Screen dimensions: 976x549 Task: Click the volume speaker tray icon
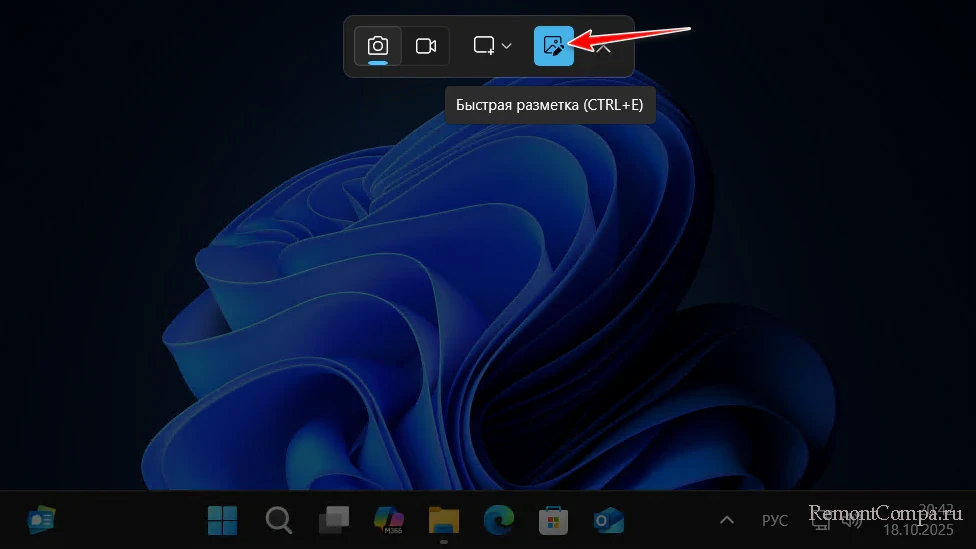(852, 520)
